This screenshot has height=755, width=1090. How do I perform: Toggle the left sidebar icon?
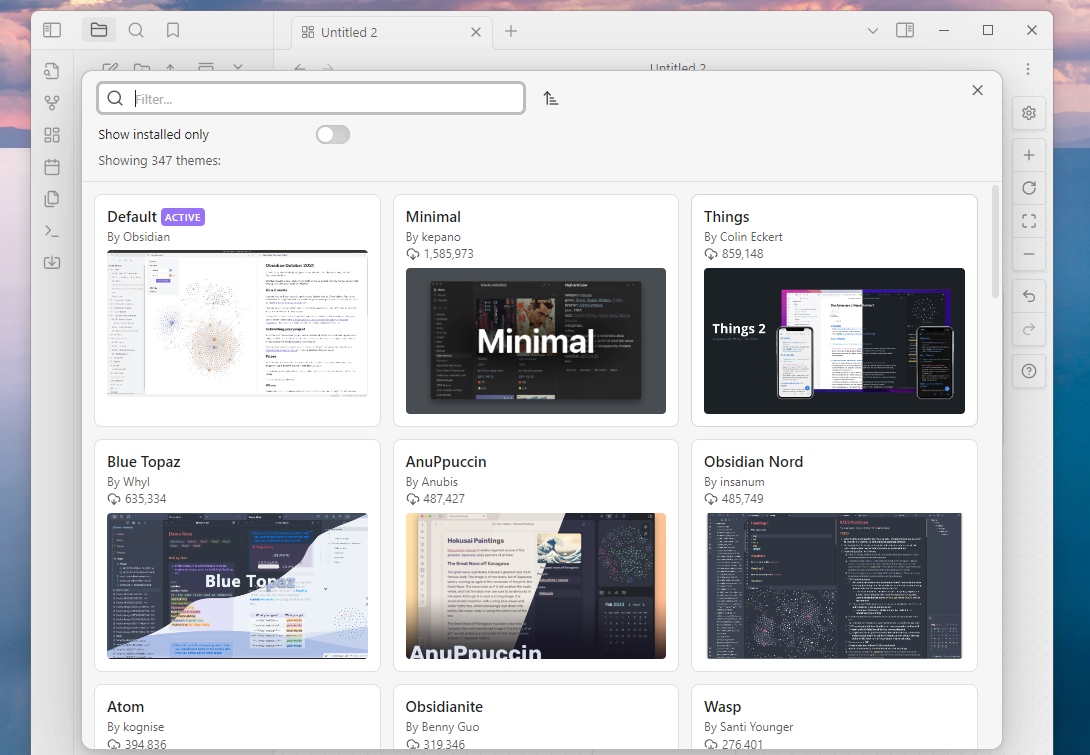click(52, 30)
